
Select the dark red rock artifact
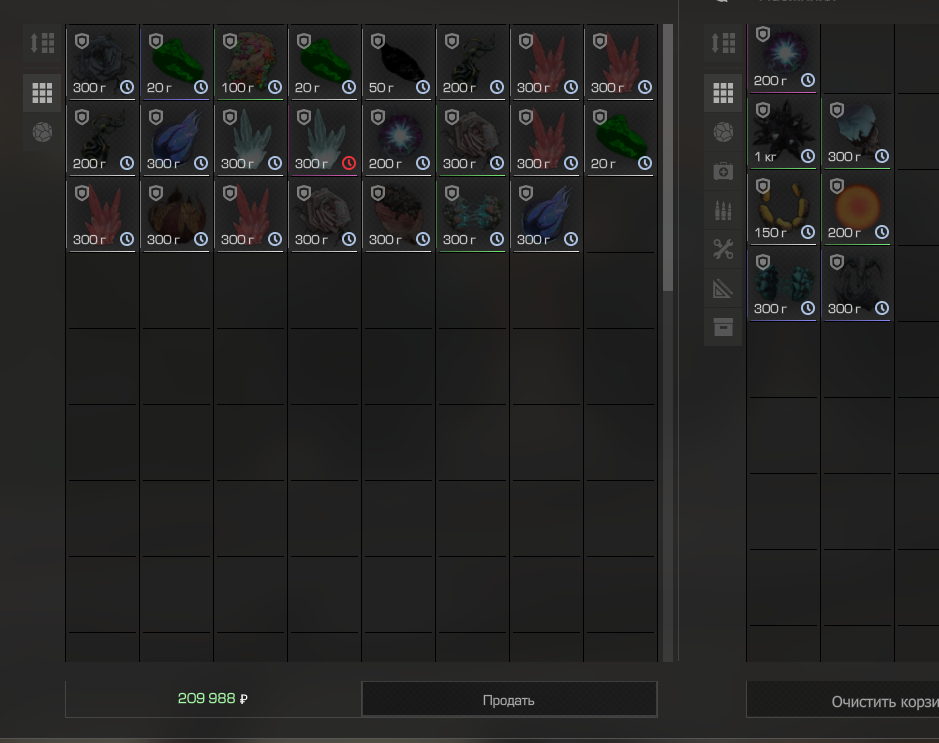coord(398,214)
